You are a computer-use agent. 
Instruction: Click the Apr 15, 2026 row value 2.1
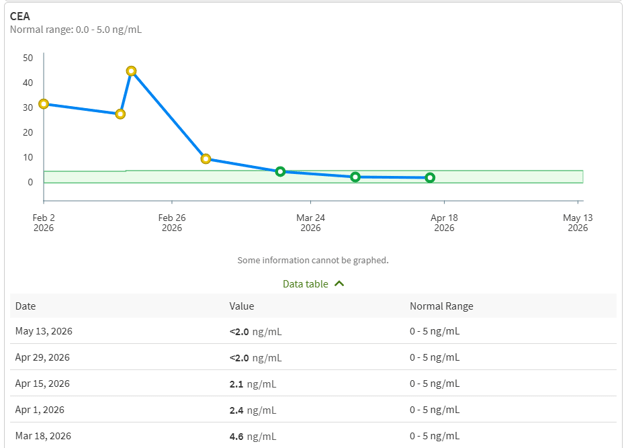[x=236, y=384]
